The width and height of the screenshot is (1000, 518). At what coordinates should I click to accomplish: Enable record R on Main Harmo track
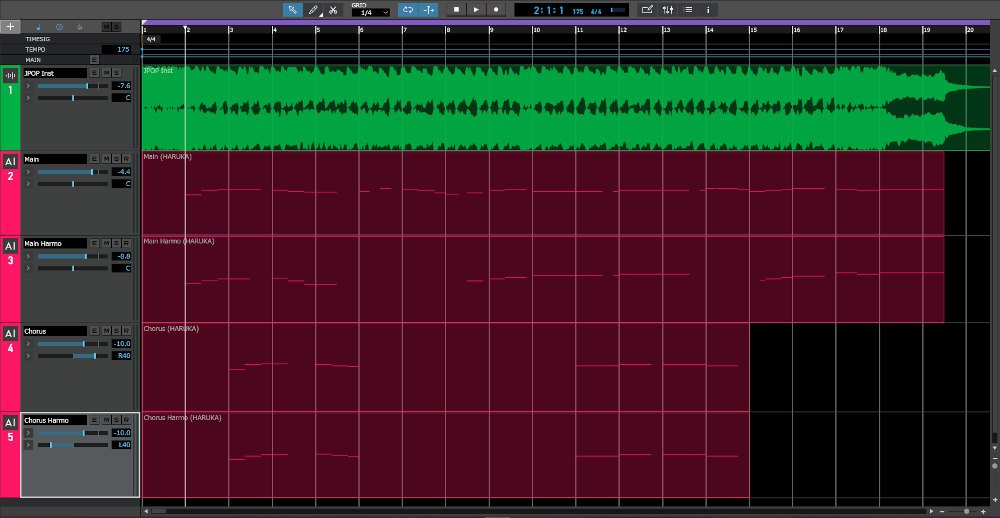(x=126, y=243)
